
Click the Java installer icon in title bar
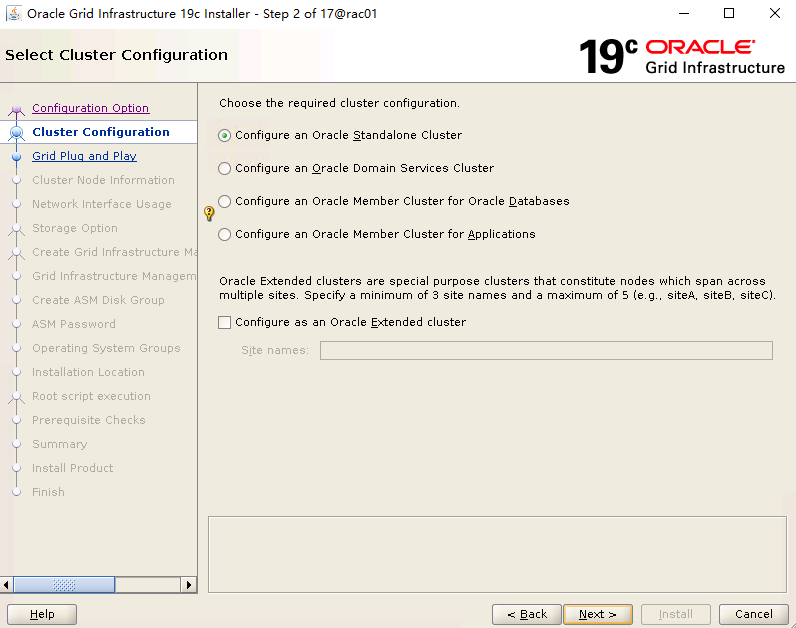[14, 13]
